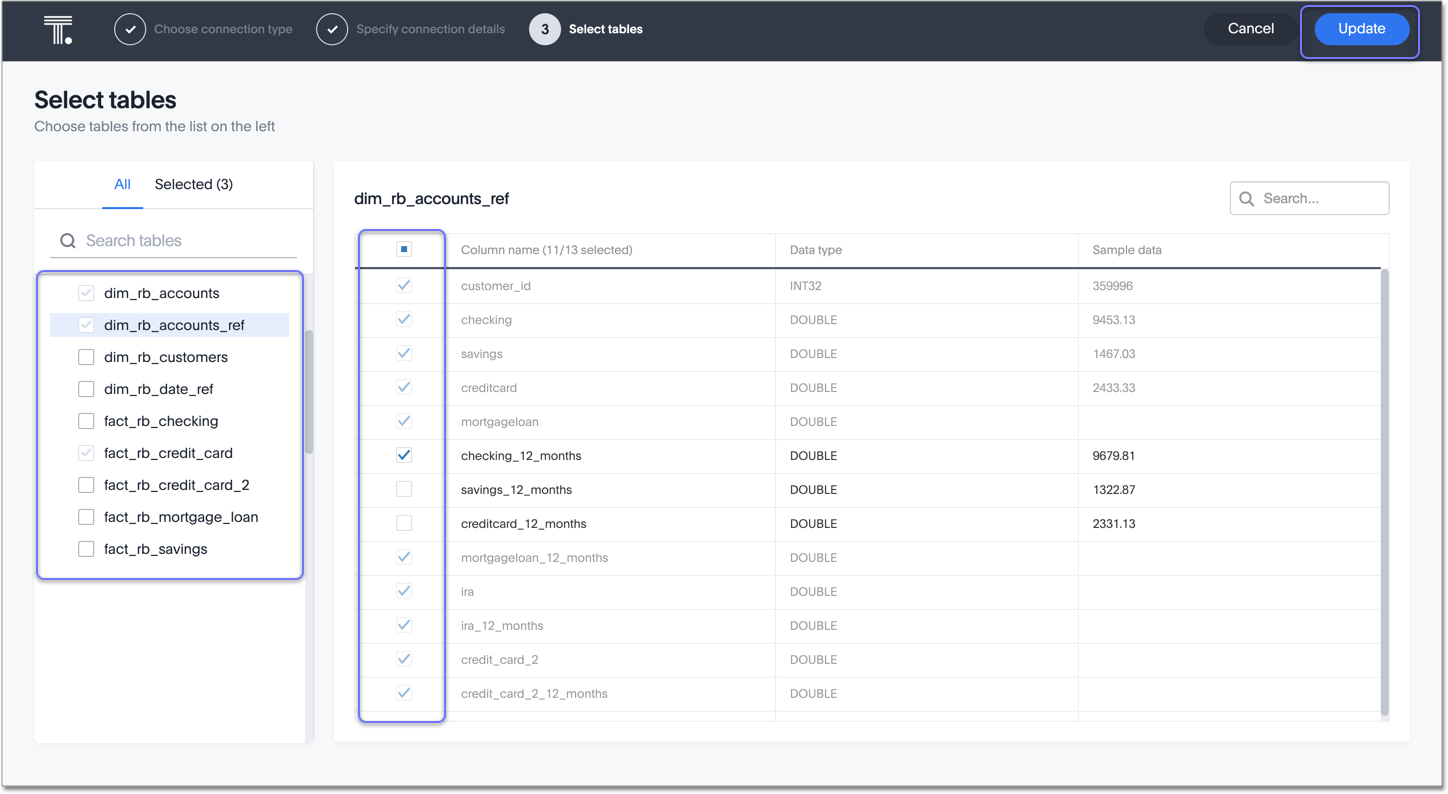
Task: Switch to the "All" tab
Action: click(122, 184)
